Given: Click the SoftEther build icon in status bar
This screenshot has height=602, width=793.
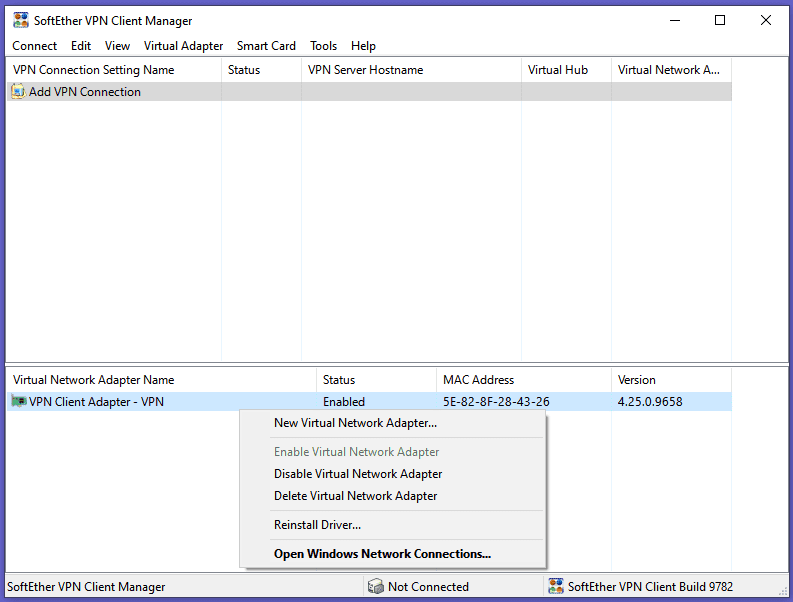Looking at the screenshot, I should (556, 586).
